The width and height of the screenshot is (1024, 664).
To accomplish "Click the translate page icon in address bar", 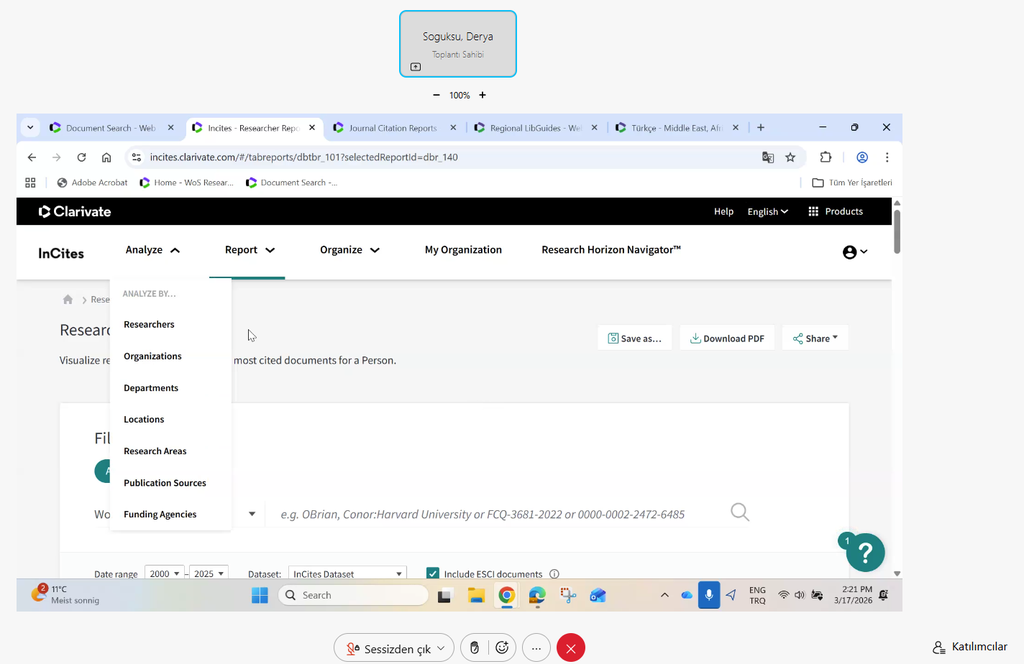I will pos(767,157).
